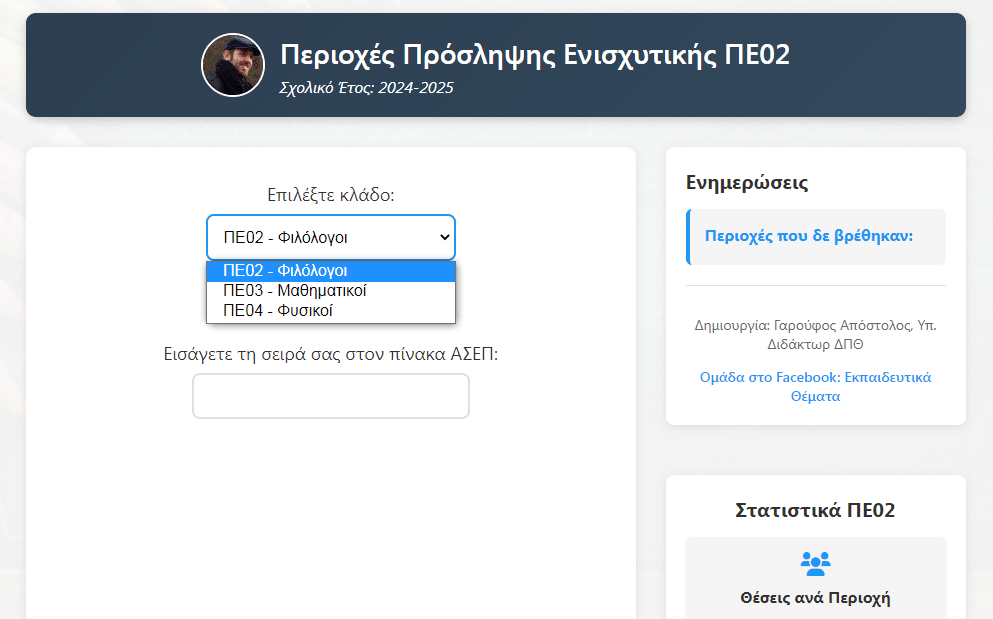This screenshot has width=993, height=619.
Task: Click the 'Επιλέξτε κλάδο:' label
Action: pos(330,194)
